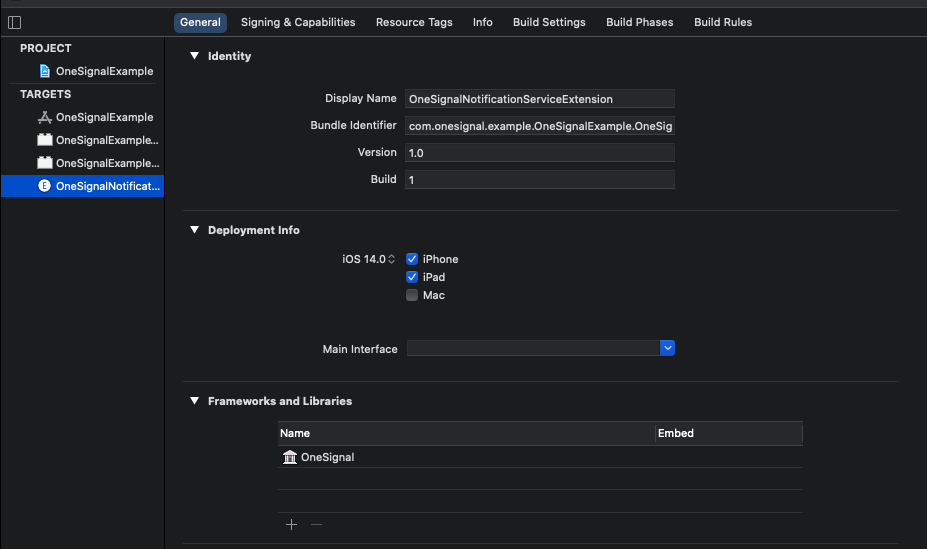Collapse the Deployment Info section

tap(195, 230)
